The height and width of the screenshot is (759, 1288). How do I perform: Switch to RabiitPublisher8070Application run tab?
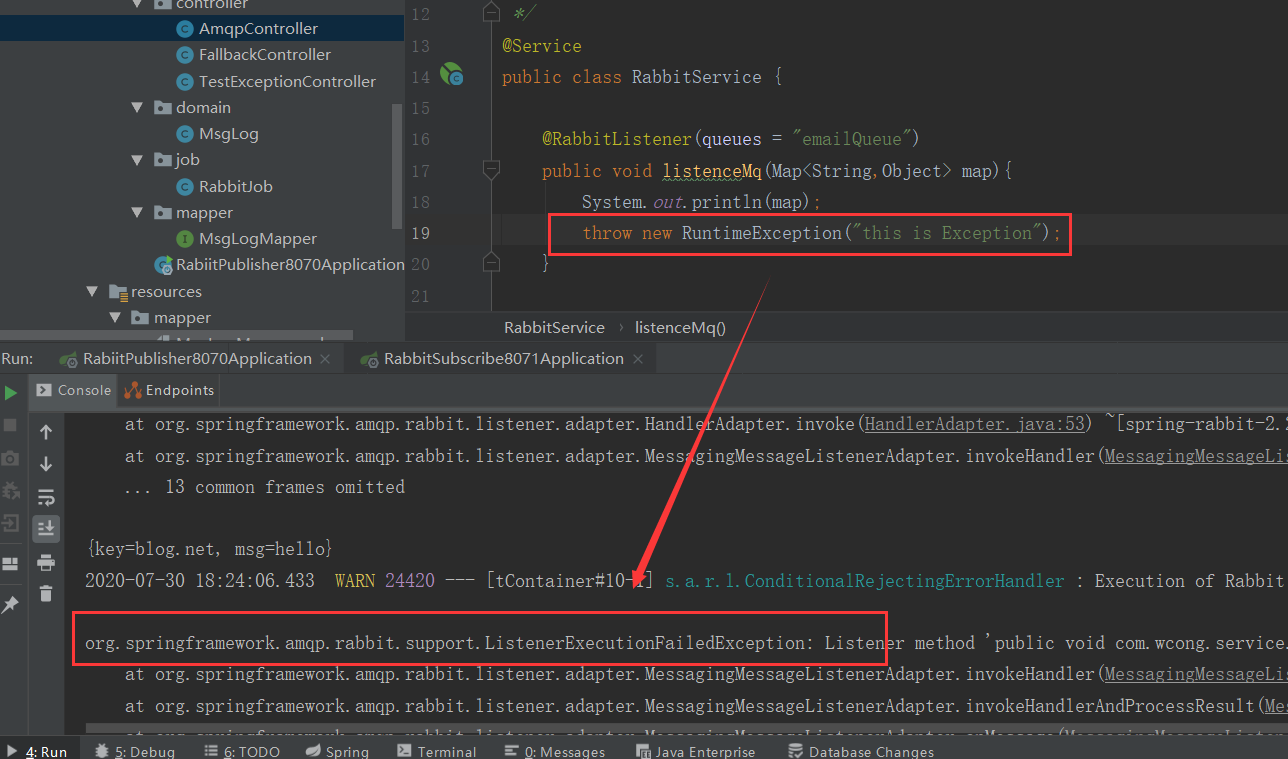197,359
